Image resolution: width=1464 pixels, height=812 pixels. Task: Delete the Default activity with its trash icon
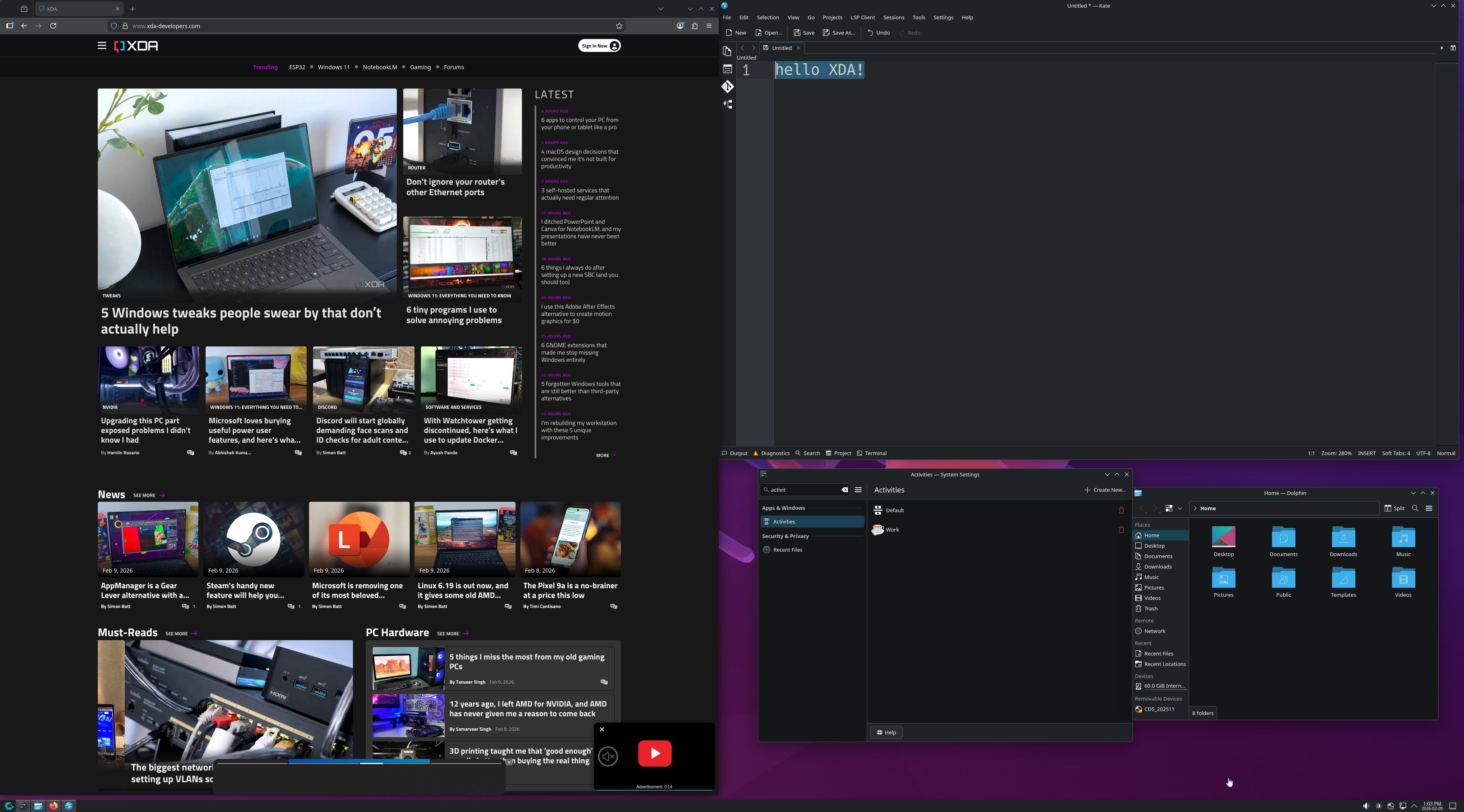click(x=1121, y=510)
